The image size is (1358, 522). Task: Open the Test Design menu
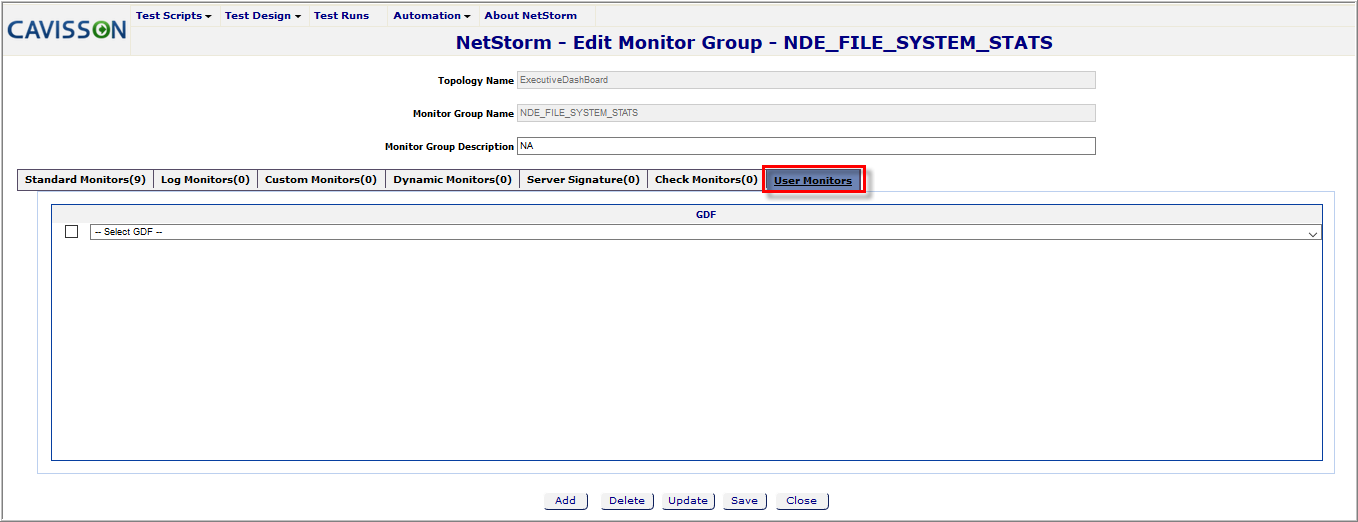262,16
